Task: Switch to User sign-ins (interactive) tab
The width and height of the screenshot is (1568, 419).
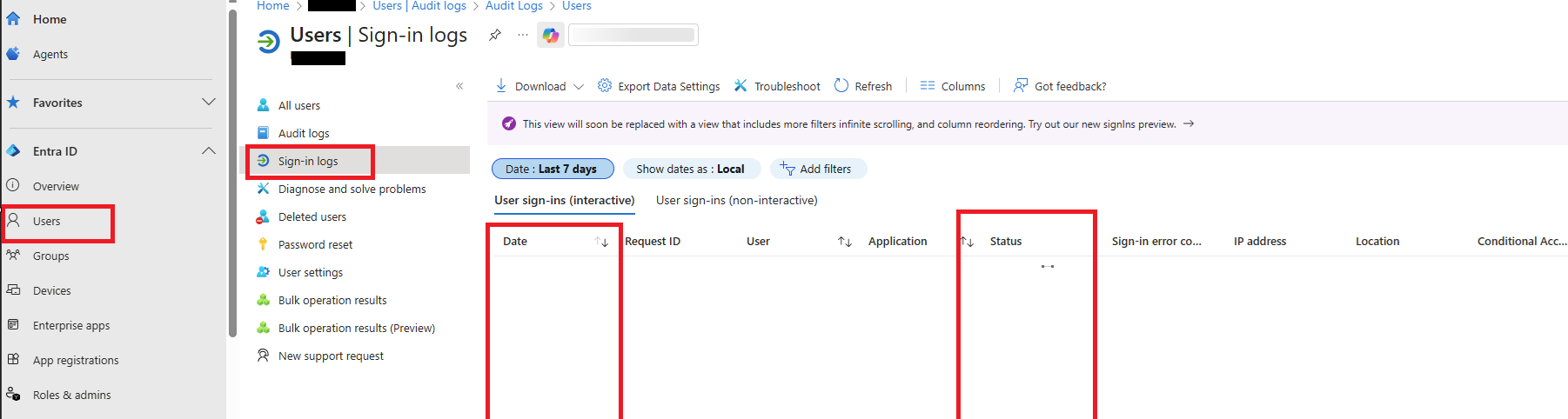Action: coord(565,201)
